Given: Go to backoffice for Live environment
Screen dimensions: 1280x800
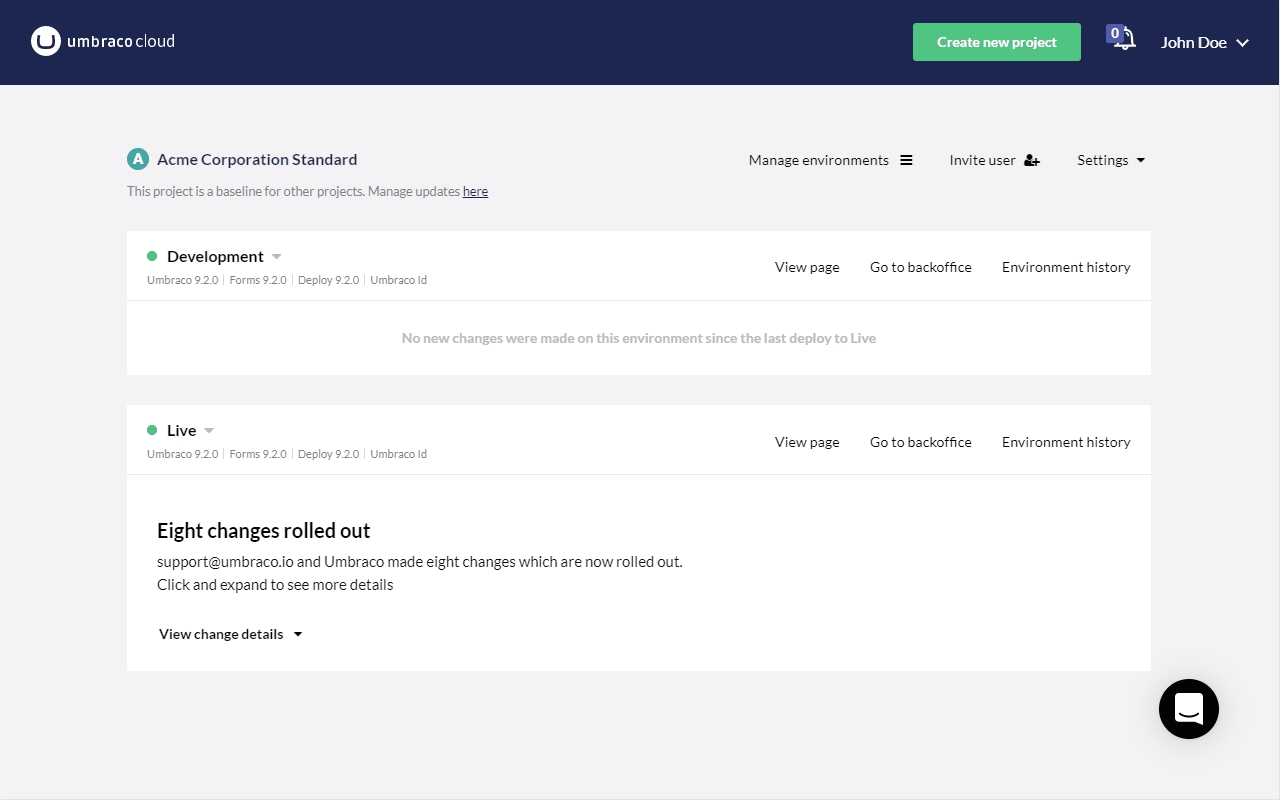Looking at the screenshot, I should [920, 442].
